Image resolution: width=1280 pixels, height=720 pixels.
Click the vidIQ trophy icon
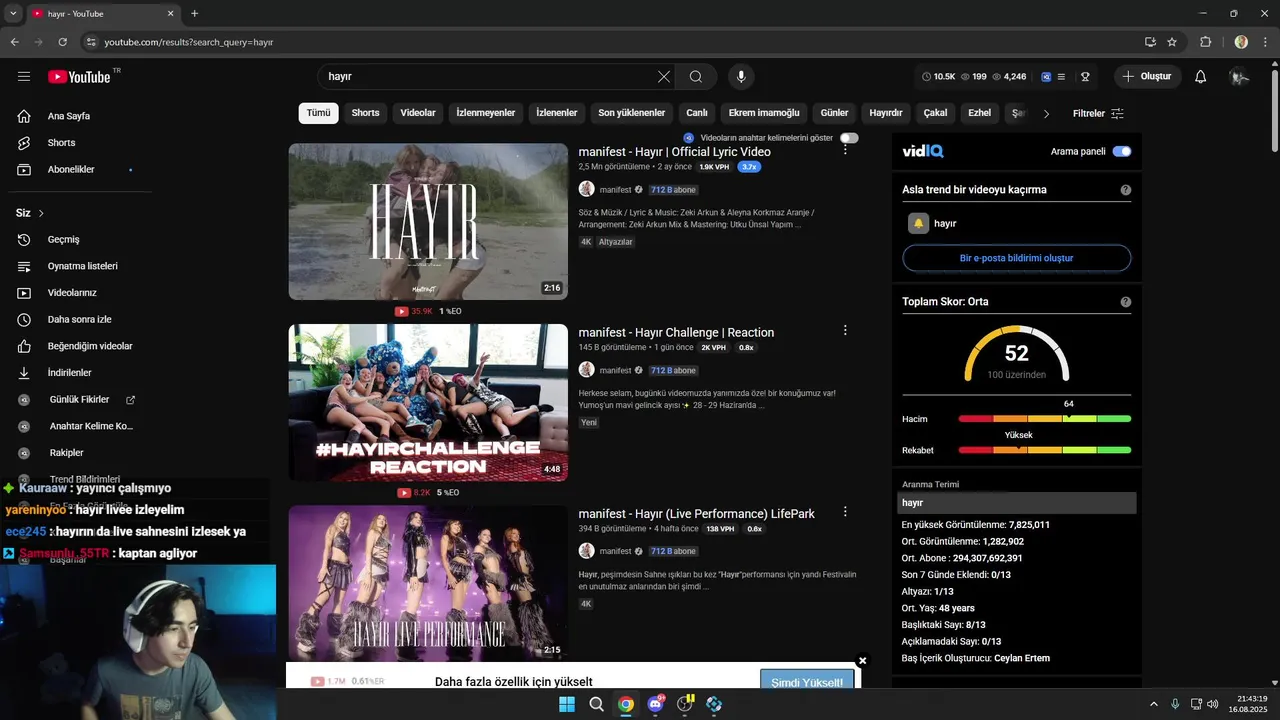(1084, 76)
